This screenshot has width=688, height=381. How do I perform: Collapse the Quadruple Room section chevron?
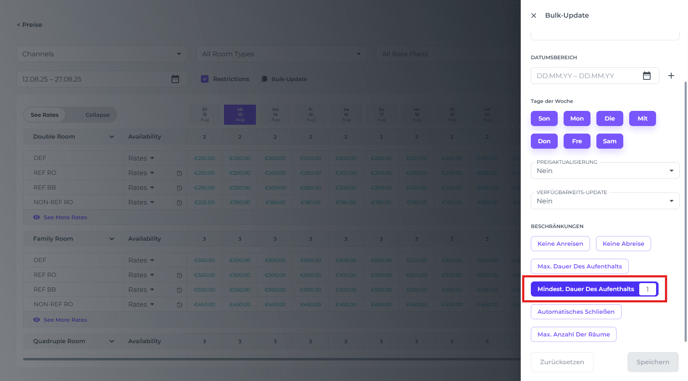coord(111,341)
